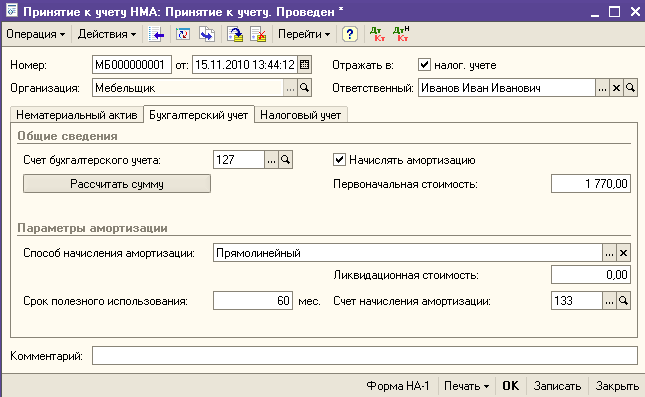
Task: Click the Рассчитать сумму button
Action: [x=117, y=184]
